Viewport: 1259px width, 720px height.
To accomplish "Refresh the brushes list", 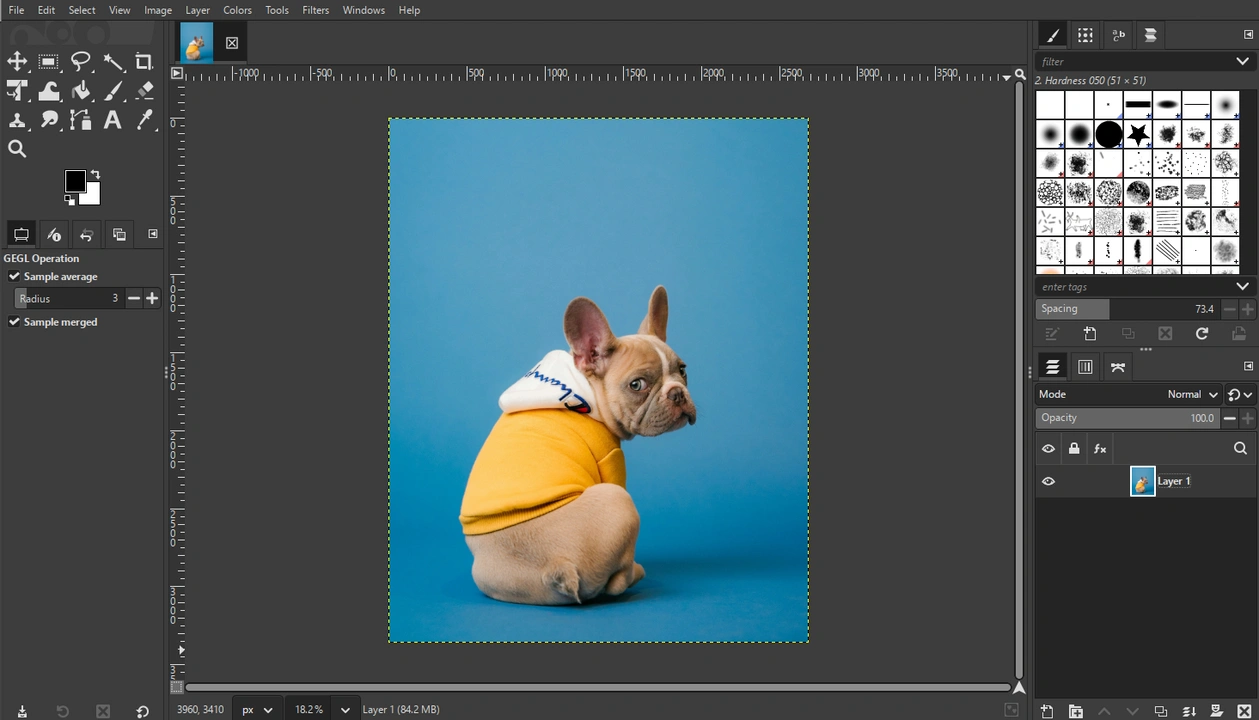I will pos(1202,334).
